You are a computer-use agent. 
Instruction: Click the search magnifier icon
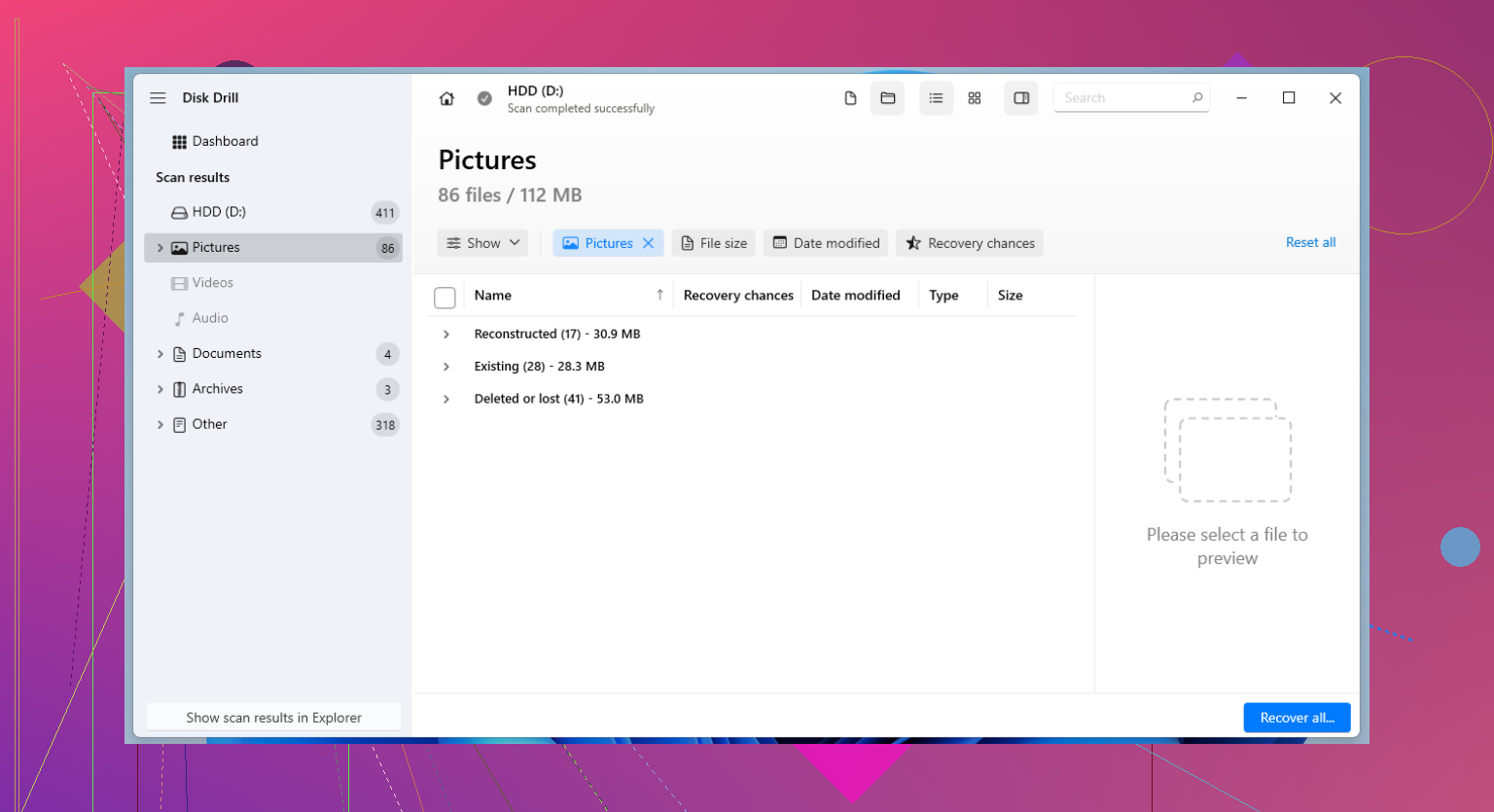[x=1197, y=98]
